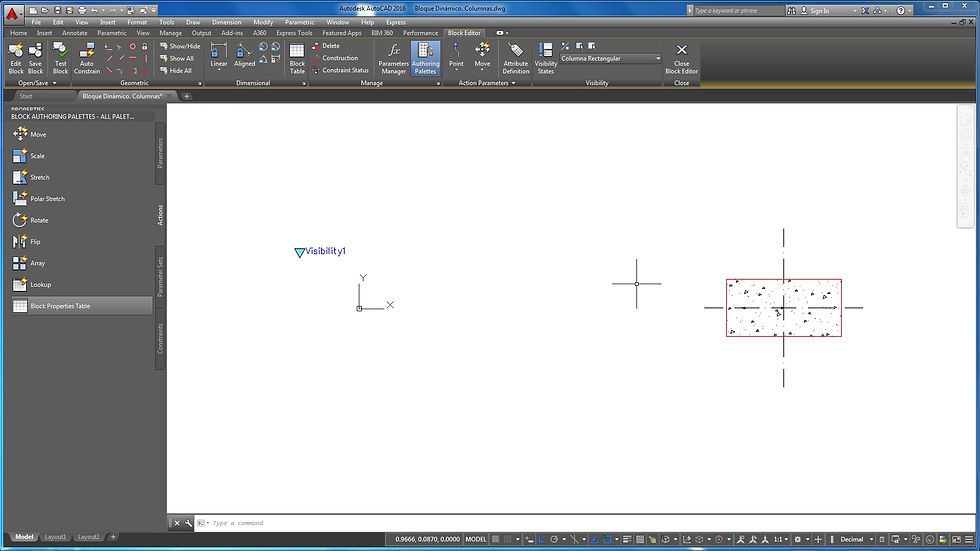
Task: Run Test Block from the ribbon
Action: (61, 58)
